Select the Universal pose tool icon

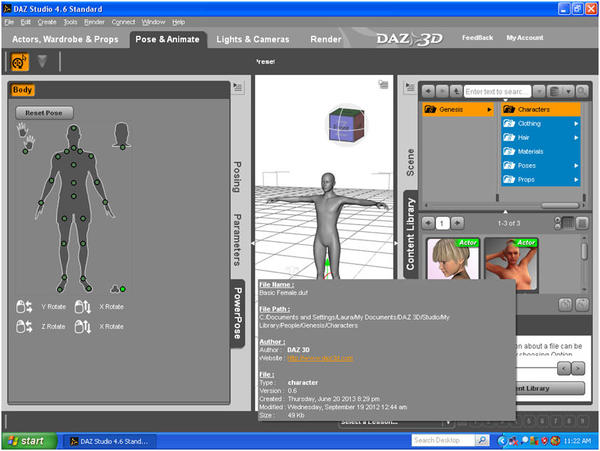[20, 62]
